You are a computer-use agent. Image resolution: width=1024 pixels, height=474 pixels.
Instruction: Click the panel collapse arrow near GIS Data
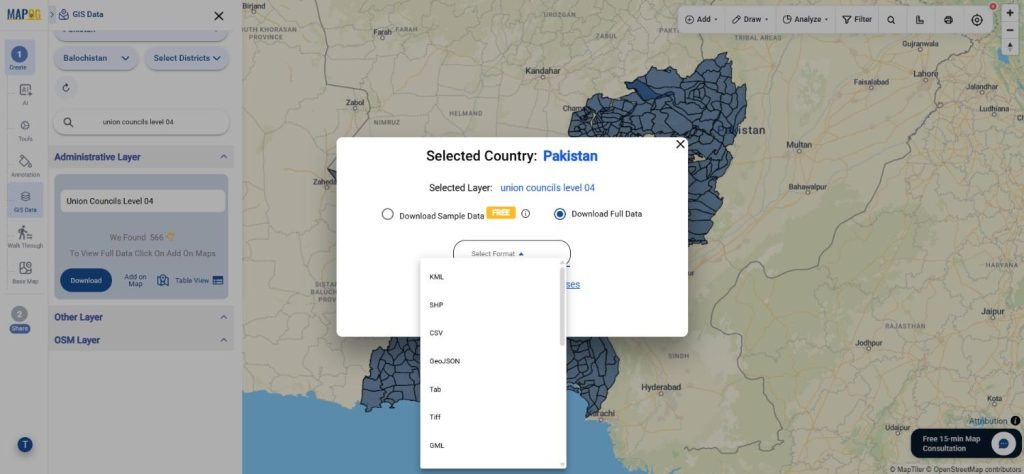(52, 14)
